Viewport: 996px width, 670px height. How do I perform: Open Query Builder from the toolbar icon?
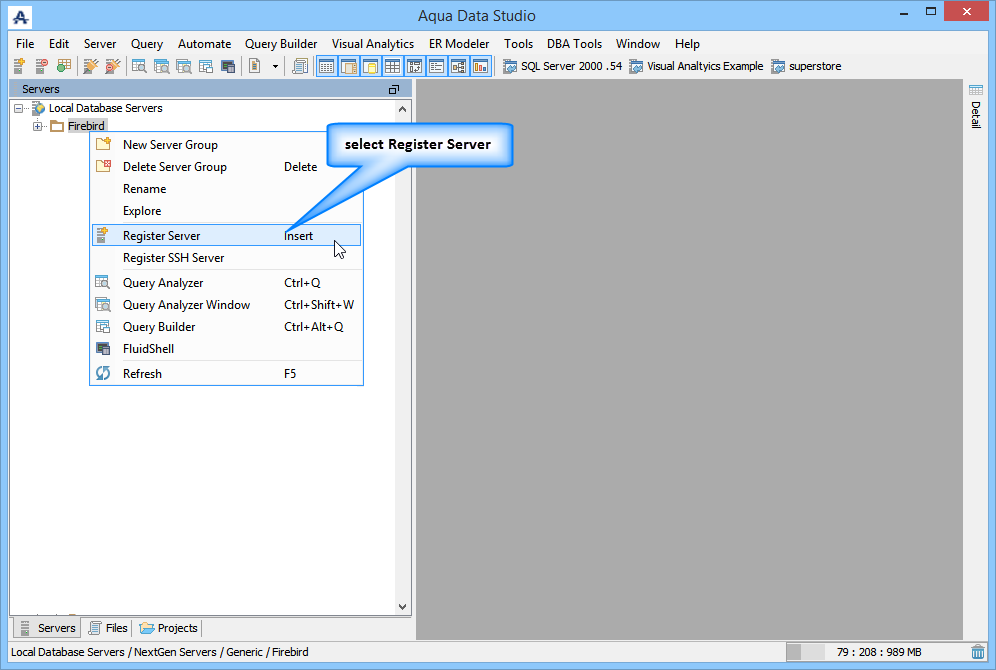pos(206,66)
